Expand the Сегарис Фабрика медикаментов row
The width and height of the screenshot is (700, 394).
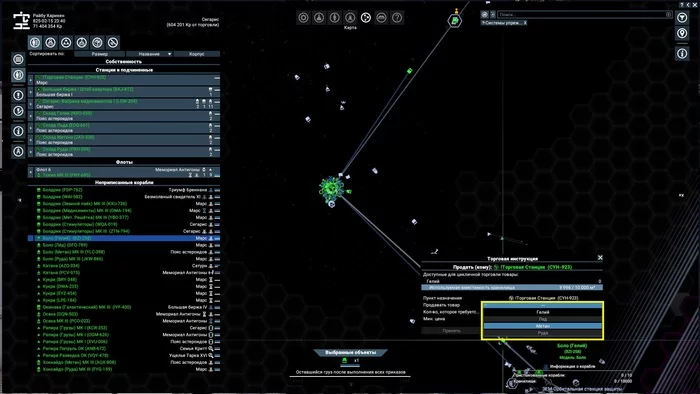click(x=31, y=104)
